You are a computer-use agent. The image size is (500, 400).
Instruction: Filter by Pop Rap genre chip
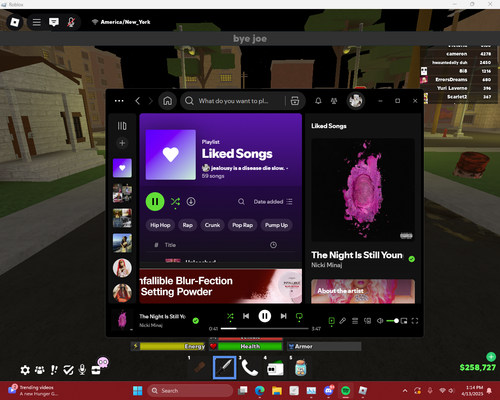(242, 225)
